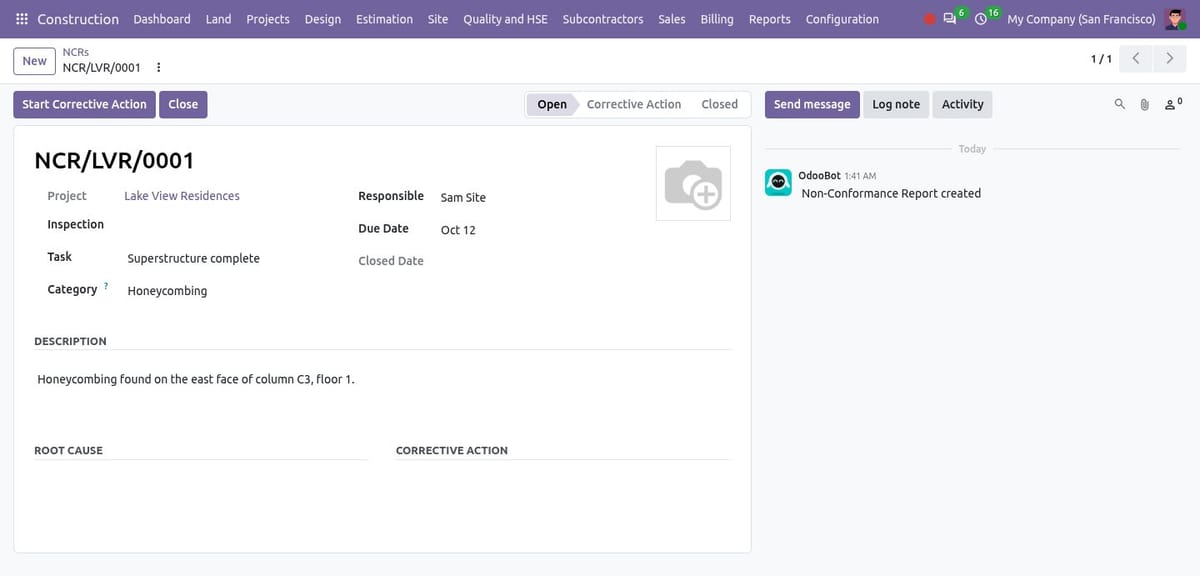
Task: Click the red recording indicator dot
Action: 929,19
